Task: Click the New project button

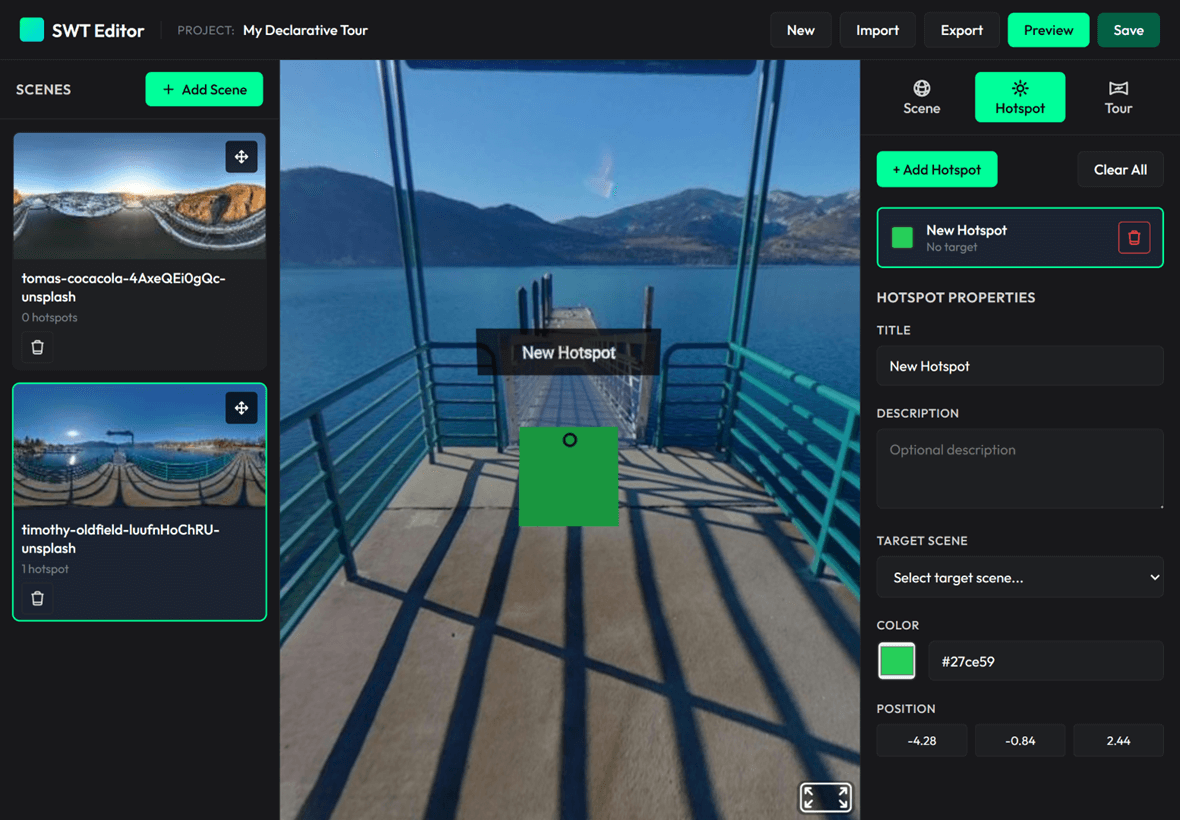Action: coord(801,30)
